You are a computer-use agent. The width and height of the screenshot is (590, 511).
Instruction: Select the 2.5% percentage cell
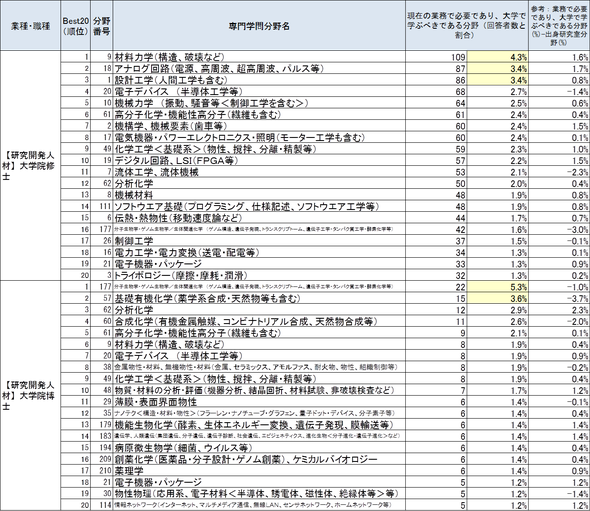(498, 103)
